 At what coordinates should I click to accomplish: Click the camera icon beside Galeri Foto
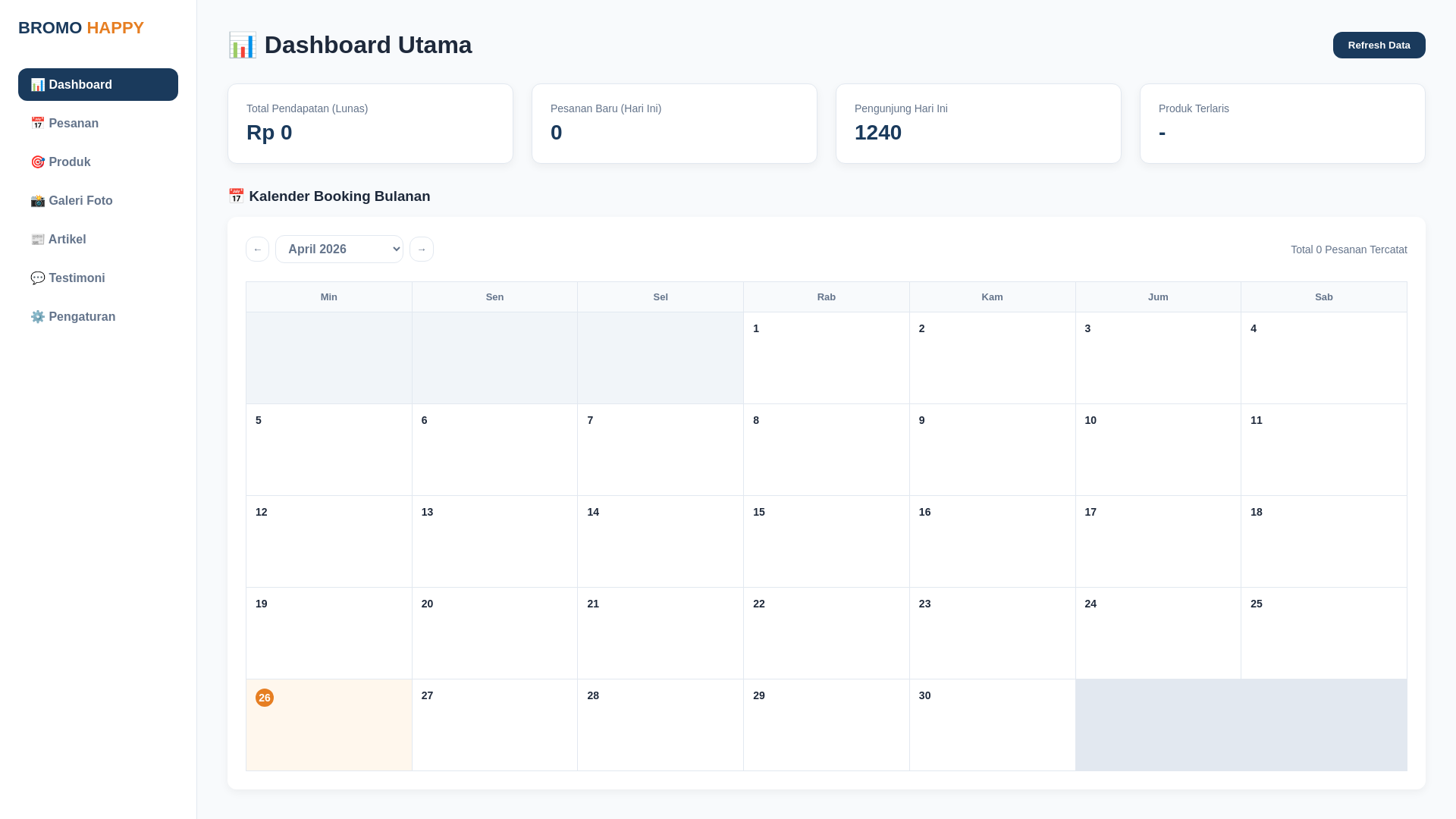[x=37, y=201]
